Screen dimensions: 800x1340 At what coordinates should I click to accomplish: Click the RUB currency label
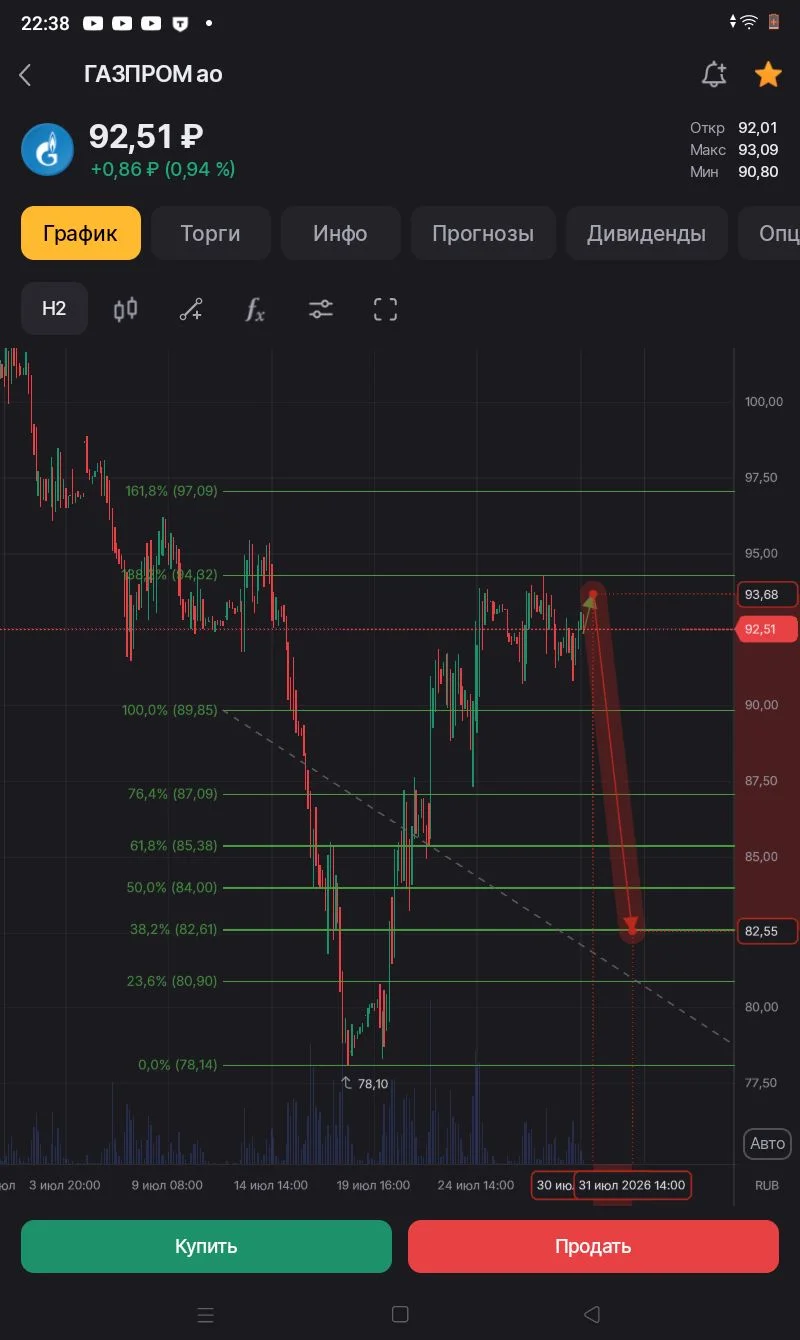[767, 1185]
